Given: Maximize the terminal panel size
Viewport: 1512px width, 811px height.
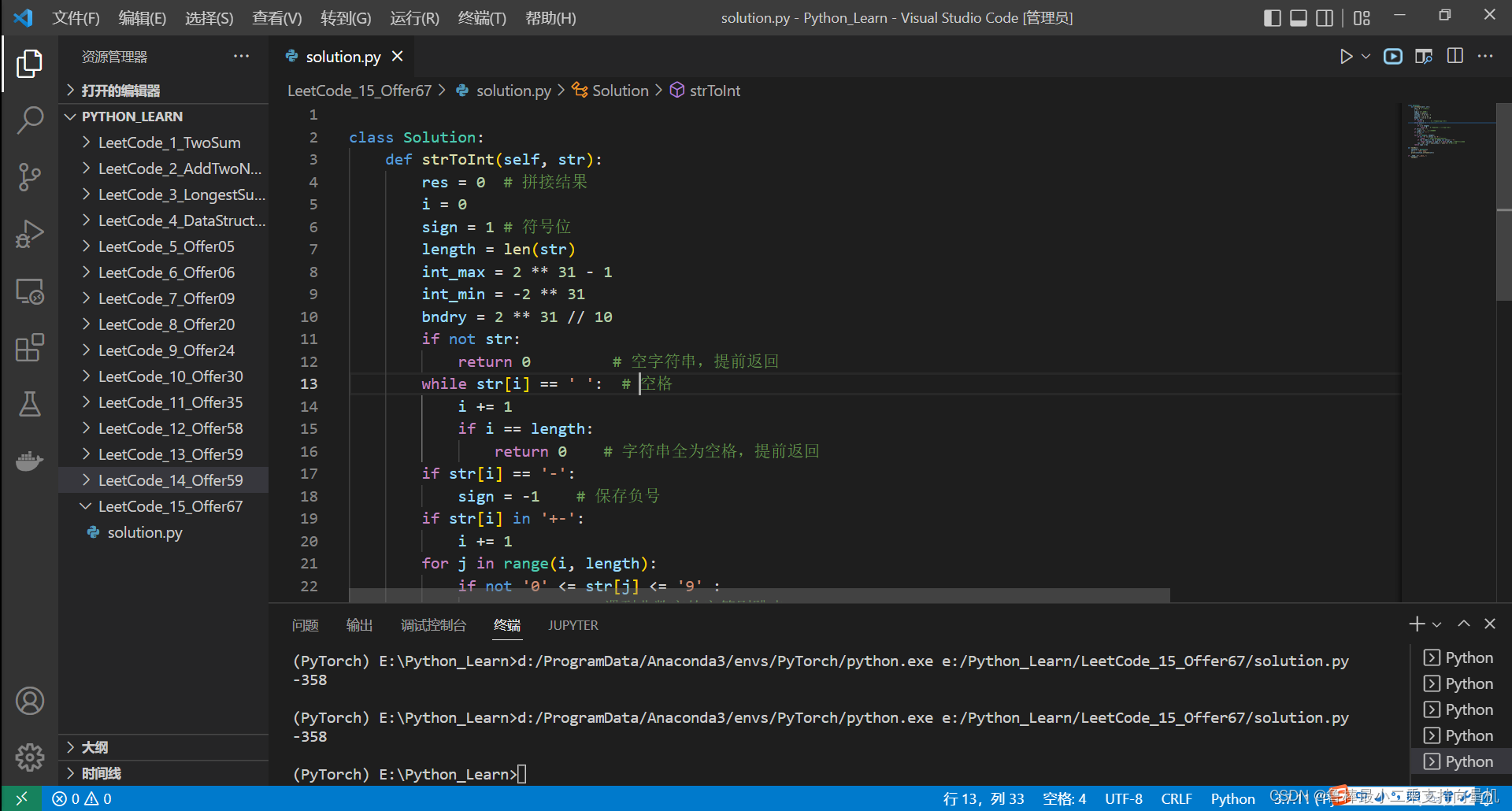Looking at the screenshot, I should tap(1464, 624).
